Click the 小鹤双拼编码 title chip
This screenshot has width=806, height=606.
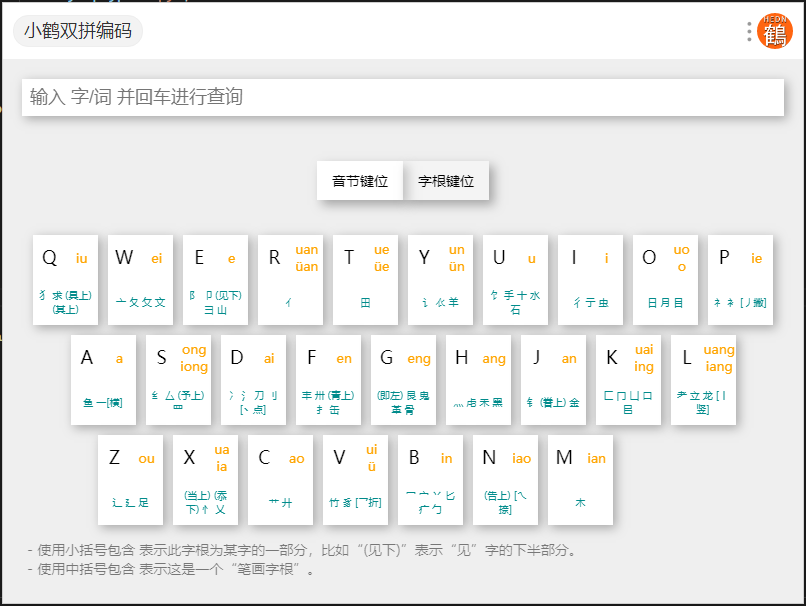coord(78,31)
